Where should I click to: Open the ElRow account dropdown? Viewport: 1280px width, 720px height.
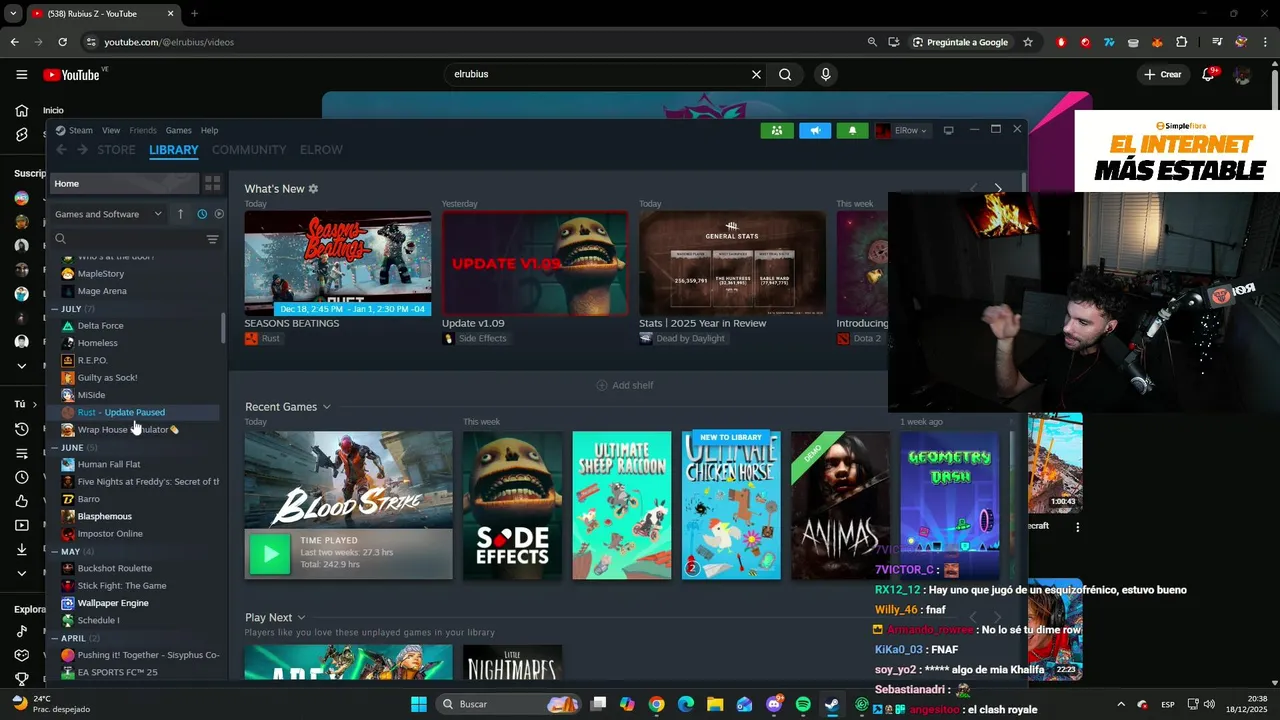tap(902, 130)
